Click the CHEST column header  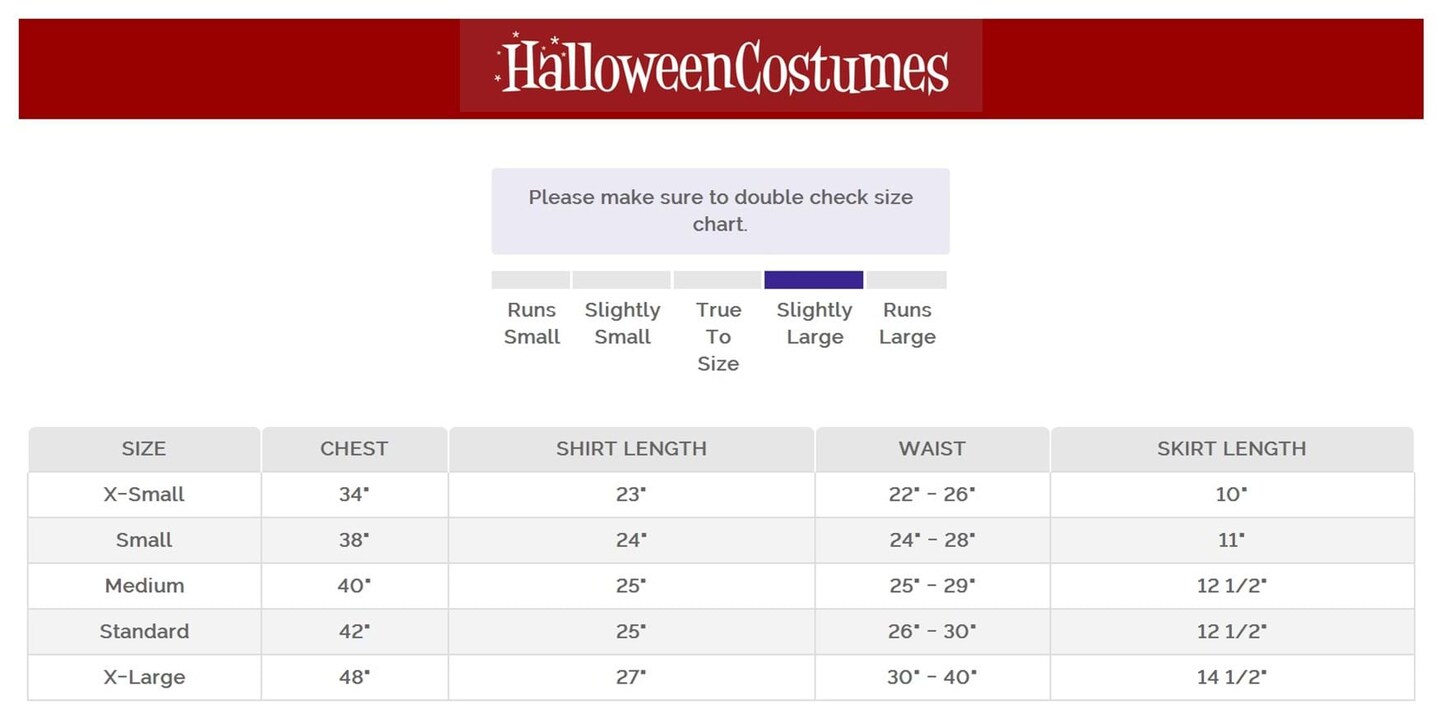click(354, 449)
